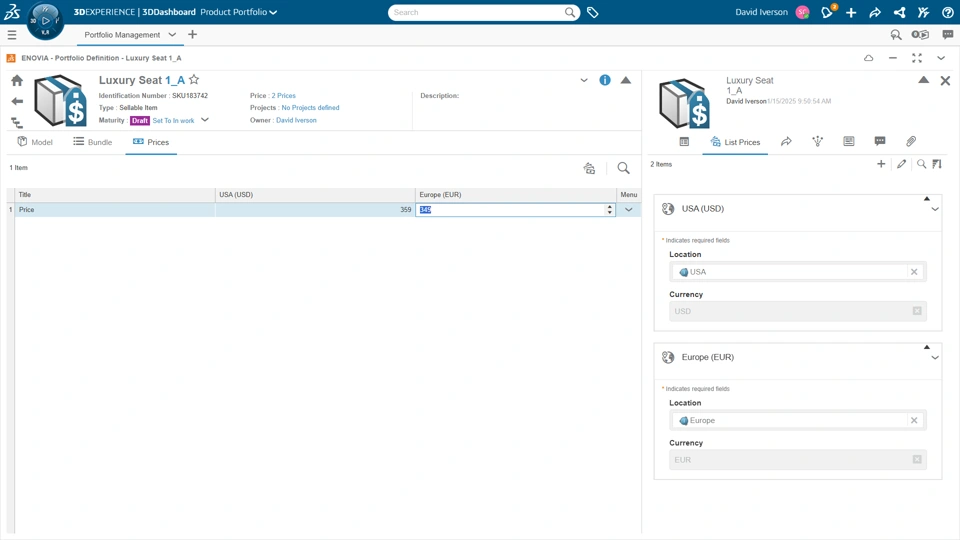Screen dimensions: 960x540
Task: Open the Product Portfolio dashboard dropdown
Action: point(273,12)
